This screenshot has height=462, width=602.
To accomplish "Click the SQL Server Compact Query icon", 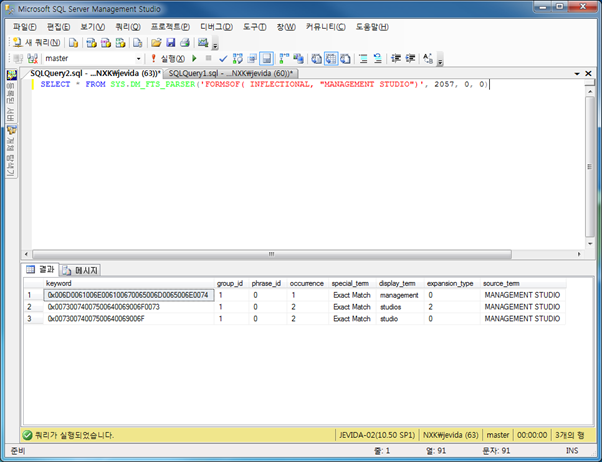I will (137, 43).
